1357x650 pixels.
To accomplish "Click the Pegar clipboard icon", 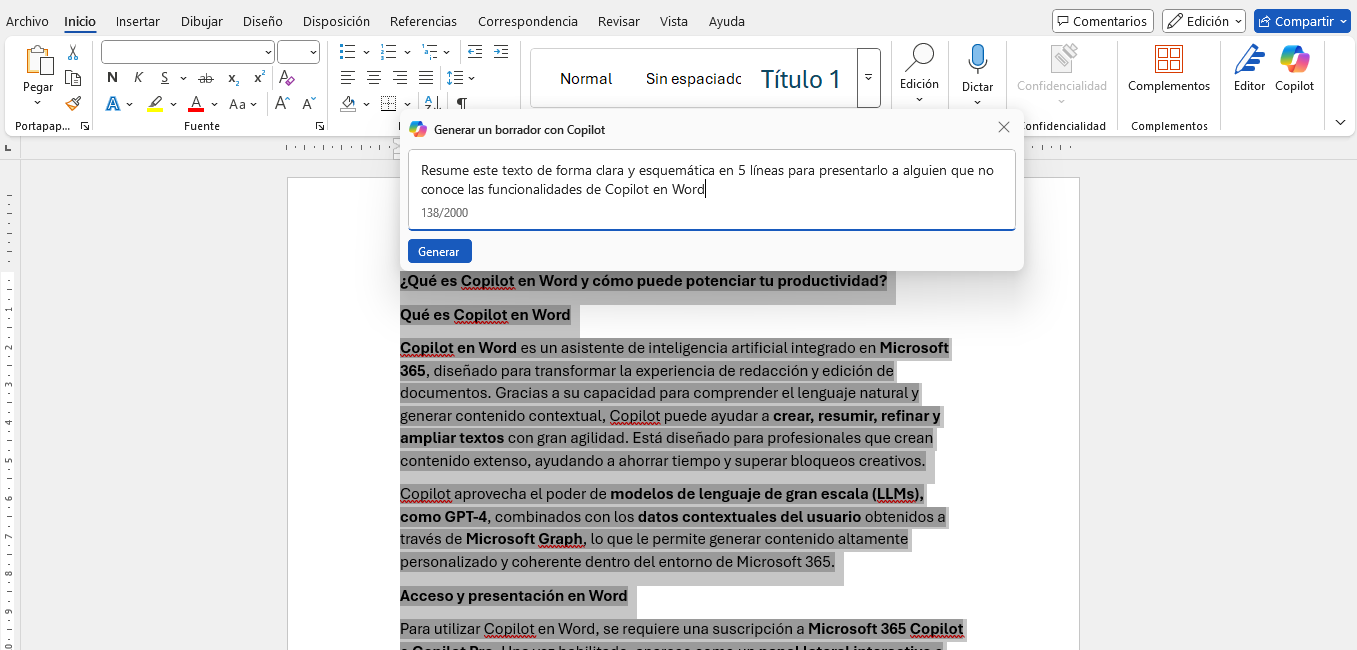I will pyautogui.click(x=38, y=60).
